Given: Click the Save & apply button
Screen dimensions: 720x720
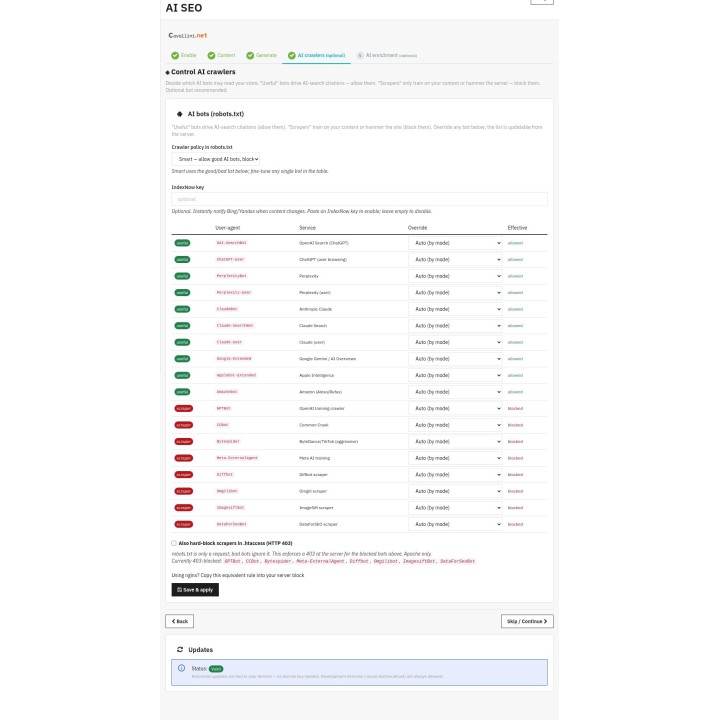Looking at the screenshot, I should [x=195, y=590].
